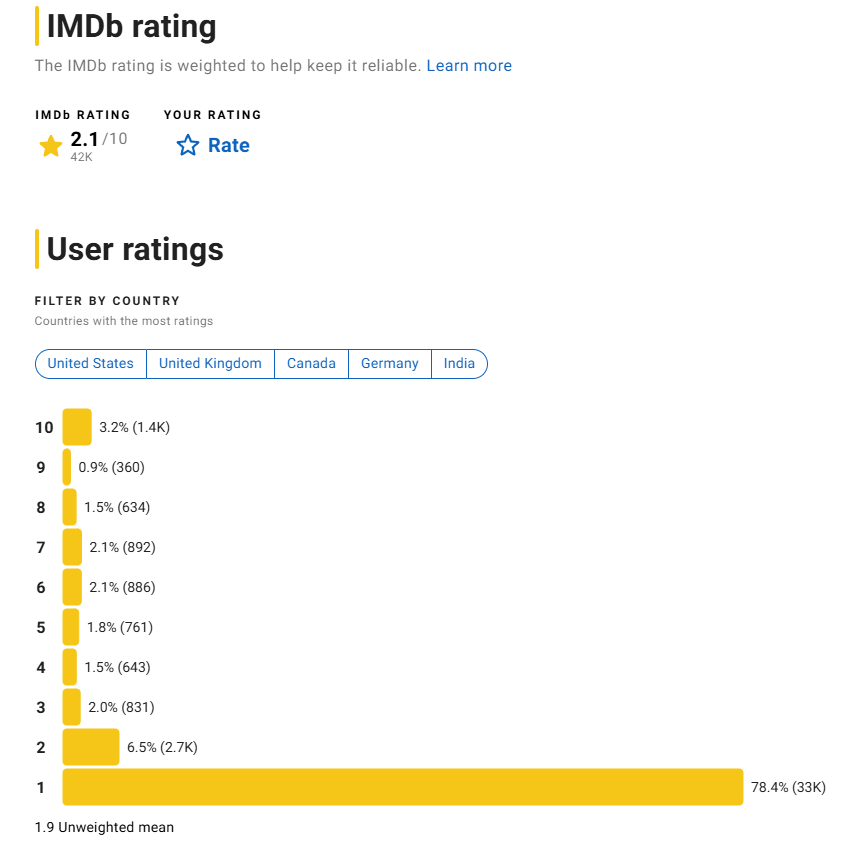
Task: Select the 5-star rating bar
Action: click(x=70, y=627)
